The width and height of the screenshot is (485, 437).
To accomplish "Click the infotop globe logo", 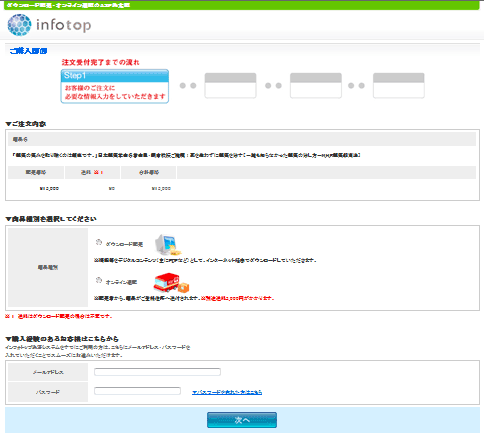I will point(19,25).
